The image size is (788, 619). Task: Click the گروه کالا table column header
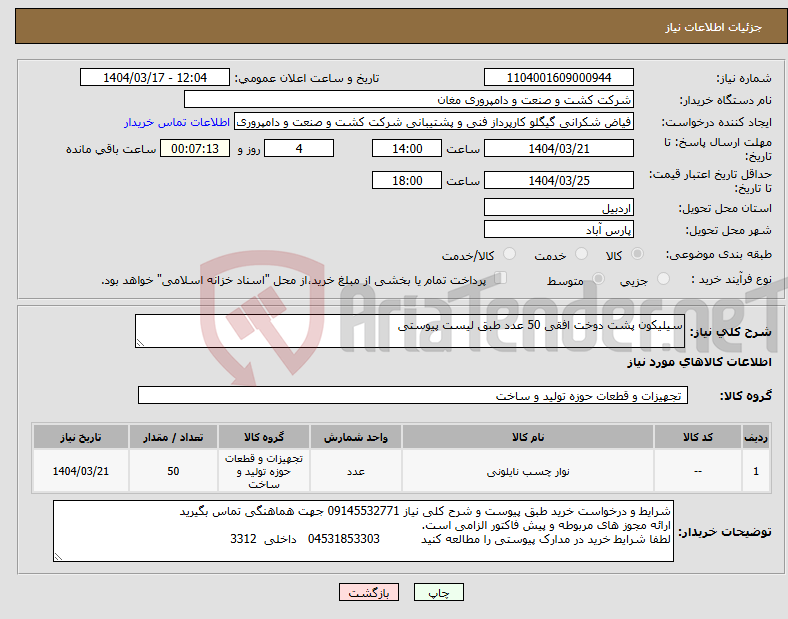(264, 437)
